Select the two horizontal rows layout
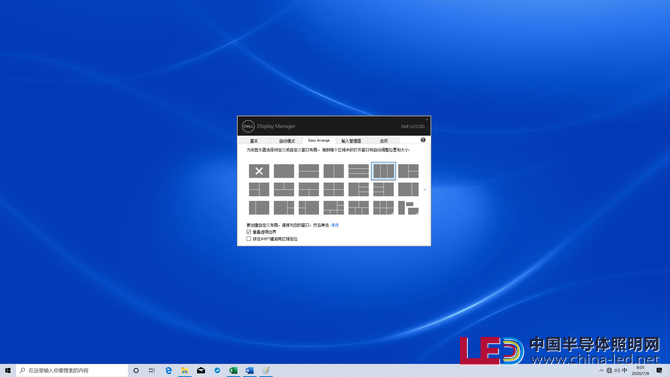The image size is (670, 377). [x=309, y=171]
